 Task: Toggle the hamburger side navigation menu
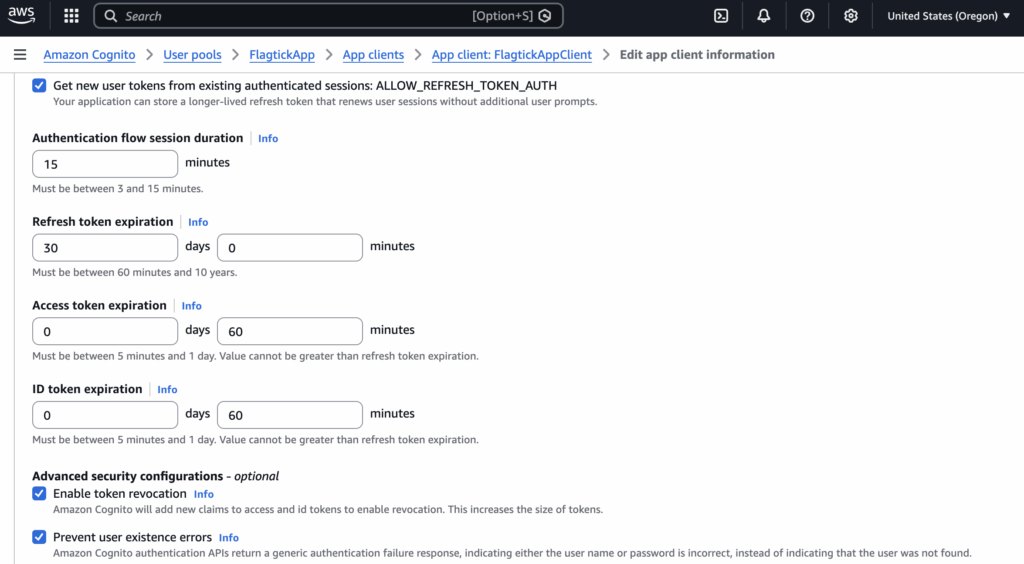click(20, 55)
